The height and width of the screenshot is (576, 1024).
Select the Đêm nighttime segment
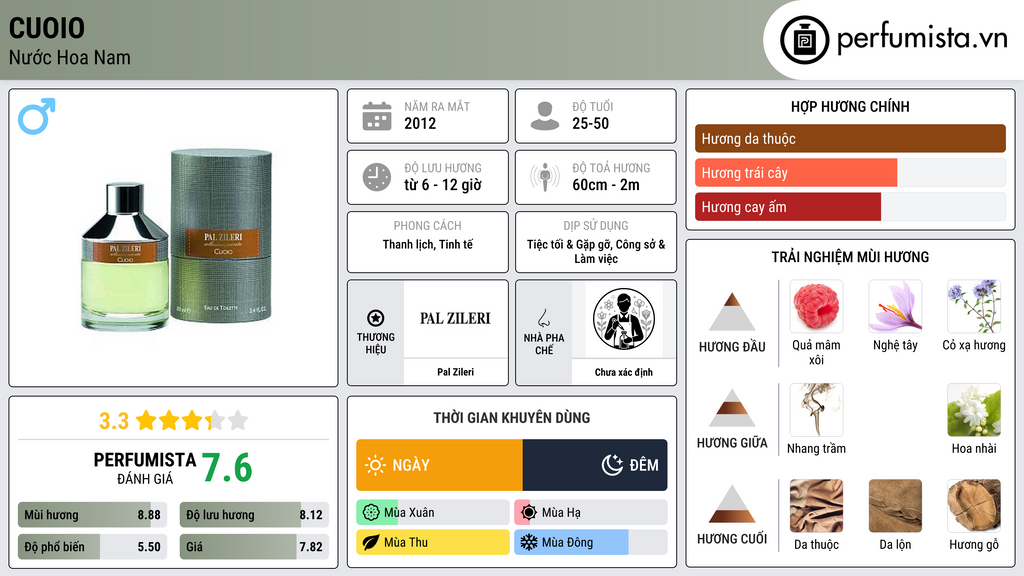pos(595,465)
